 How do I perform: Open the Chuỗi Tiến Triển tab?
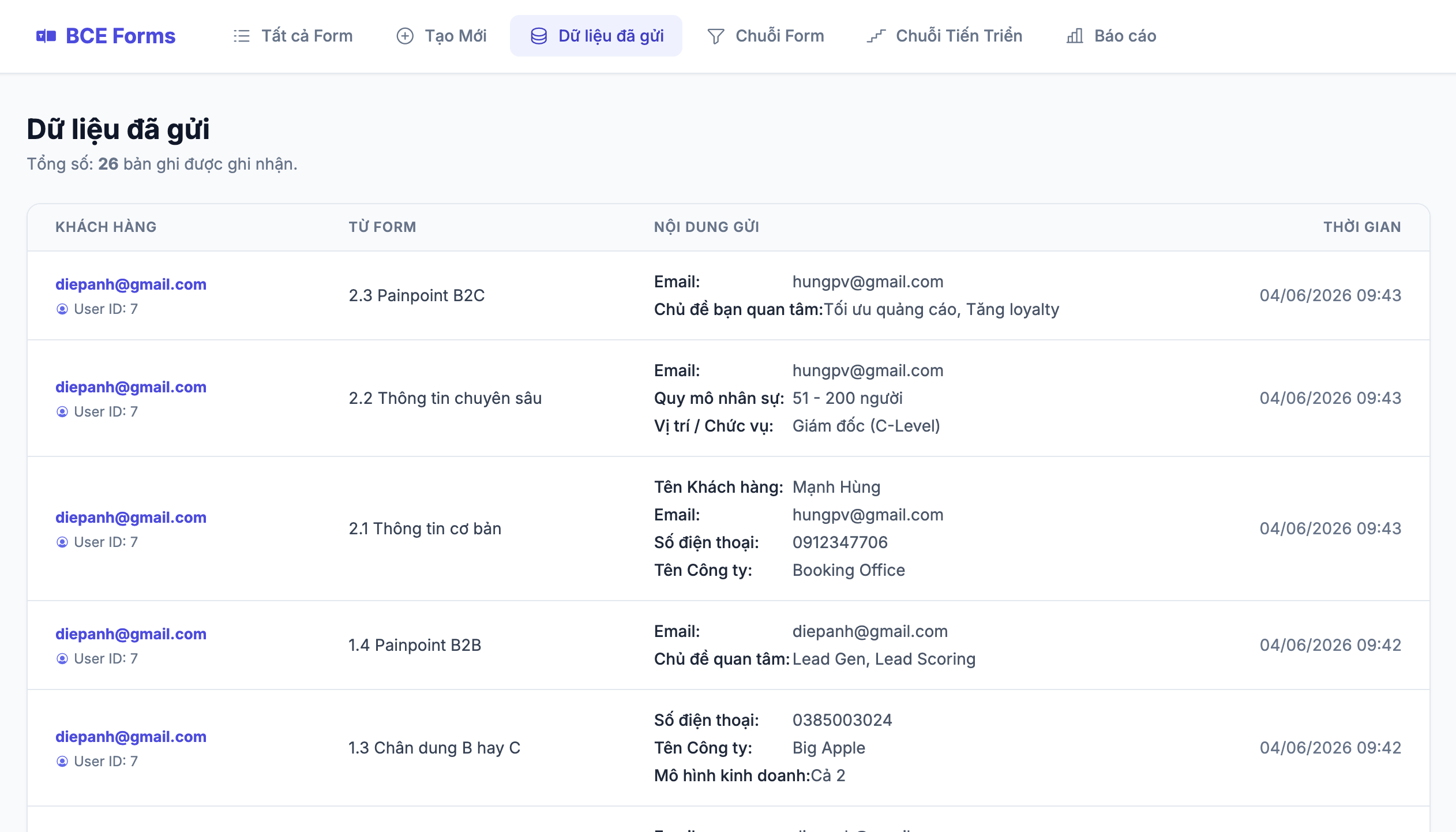click(x=944, y=36)
